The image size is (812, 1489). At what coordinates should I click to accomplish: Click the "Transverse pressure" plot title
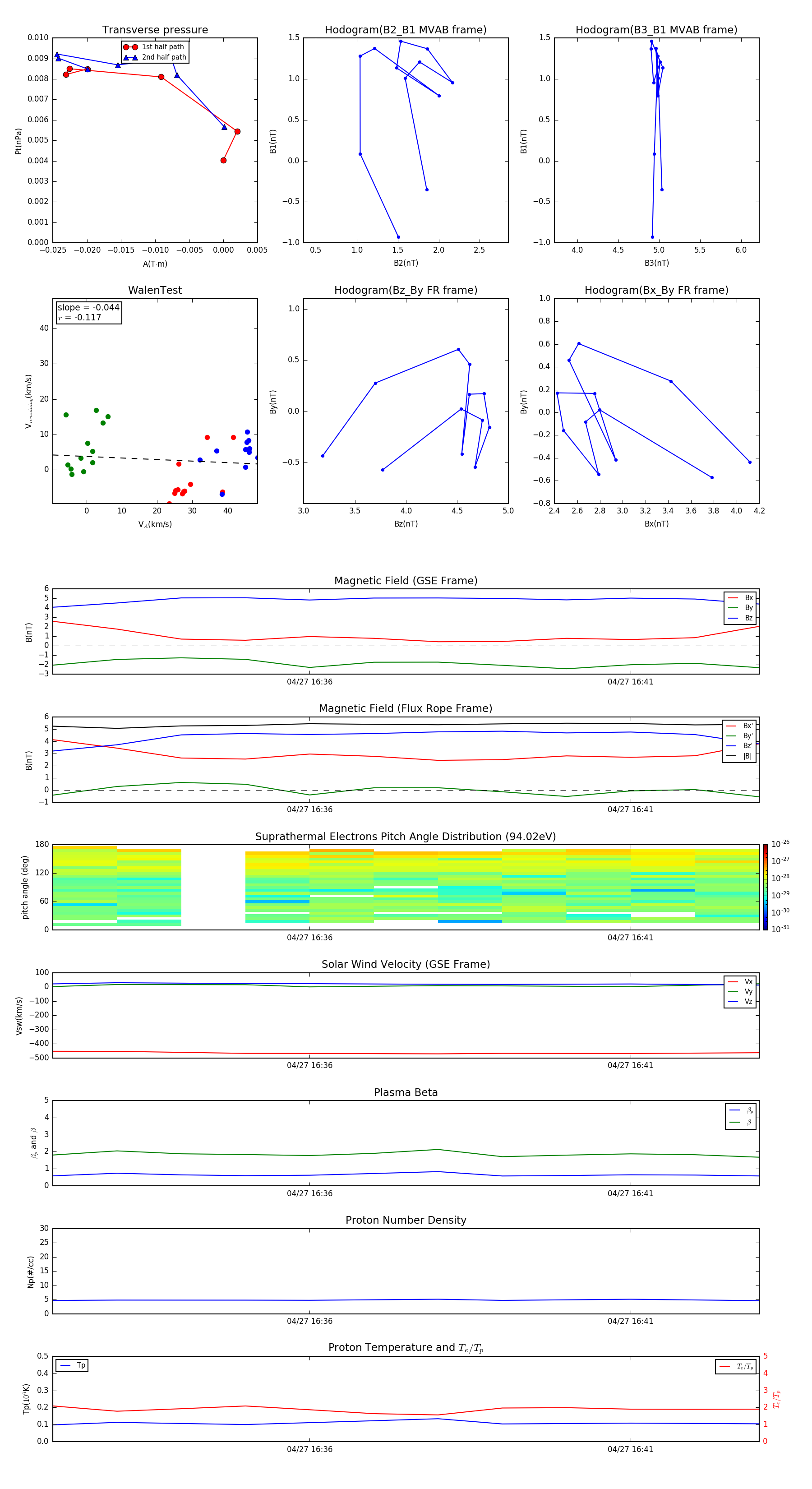tap(155, 30)
